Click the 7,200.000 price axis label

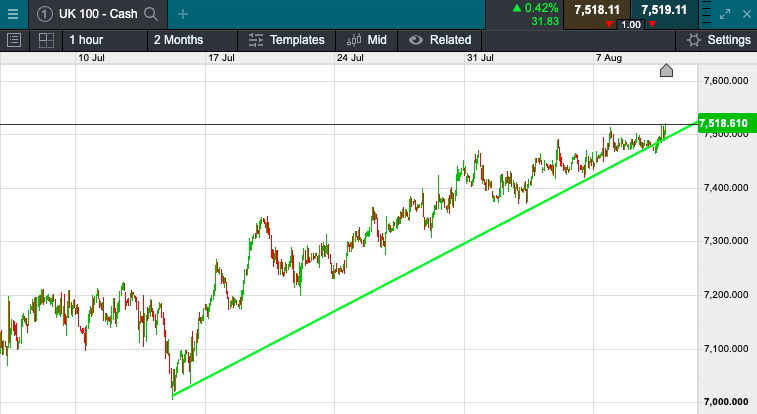tap(726, 295)
